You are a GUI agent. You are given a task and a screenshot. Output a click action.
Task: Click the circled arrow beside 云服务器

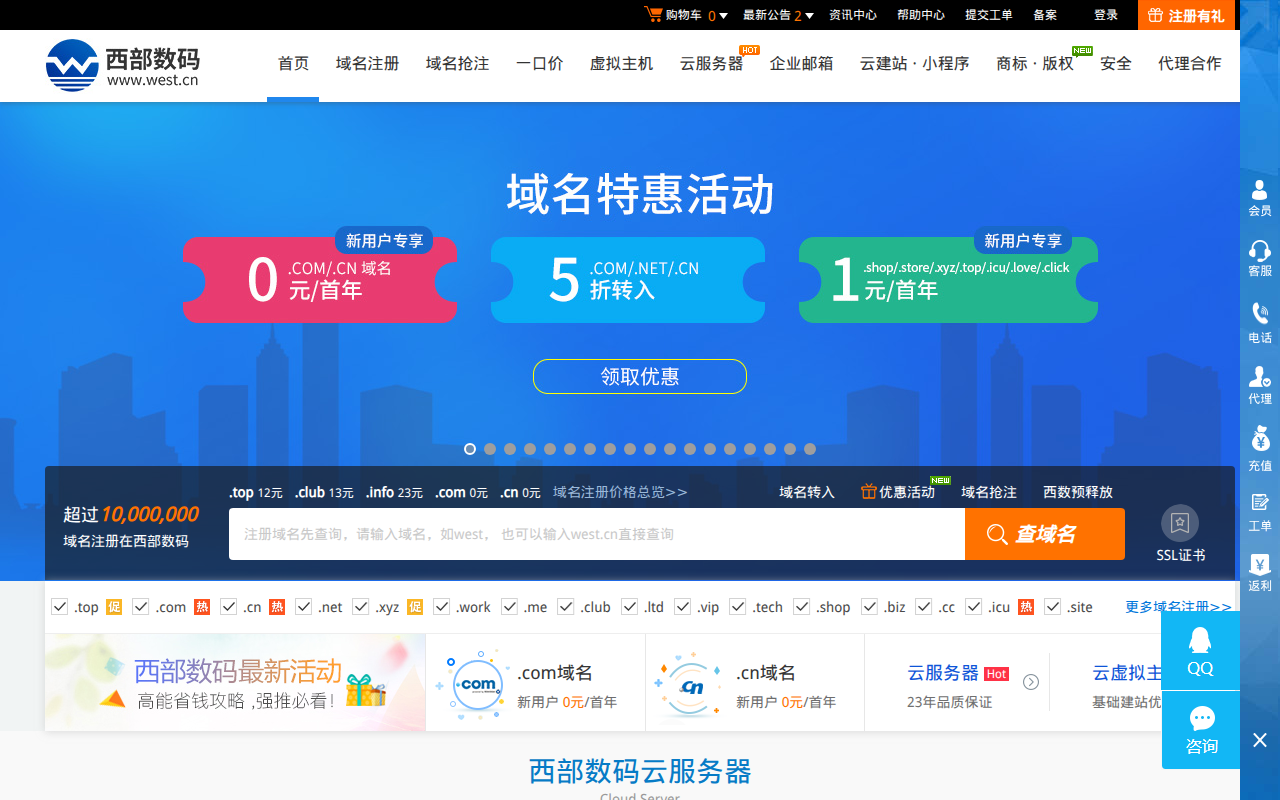pyautogui.click(x=1031, y=682)
